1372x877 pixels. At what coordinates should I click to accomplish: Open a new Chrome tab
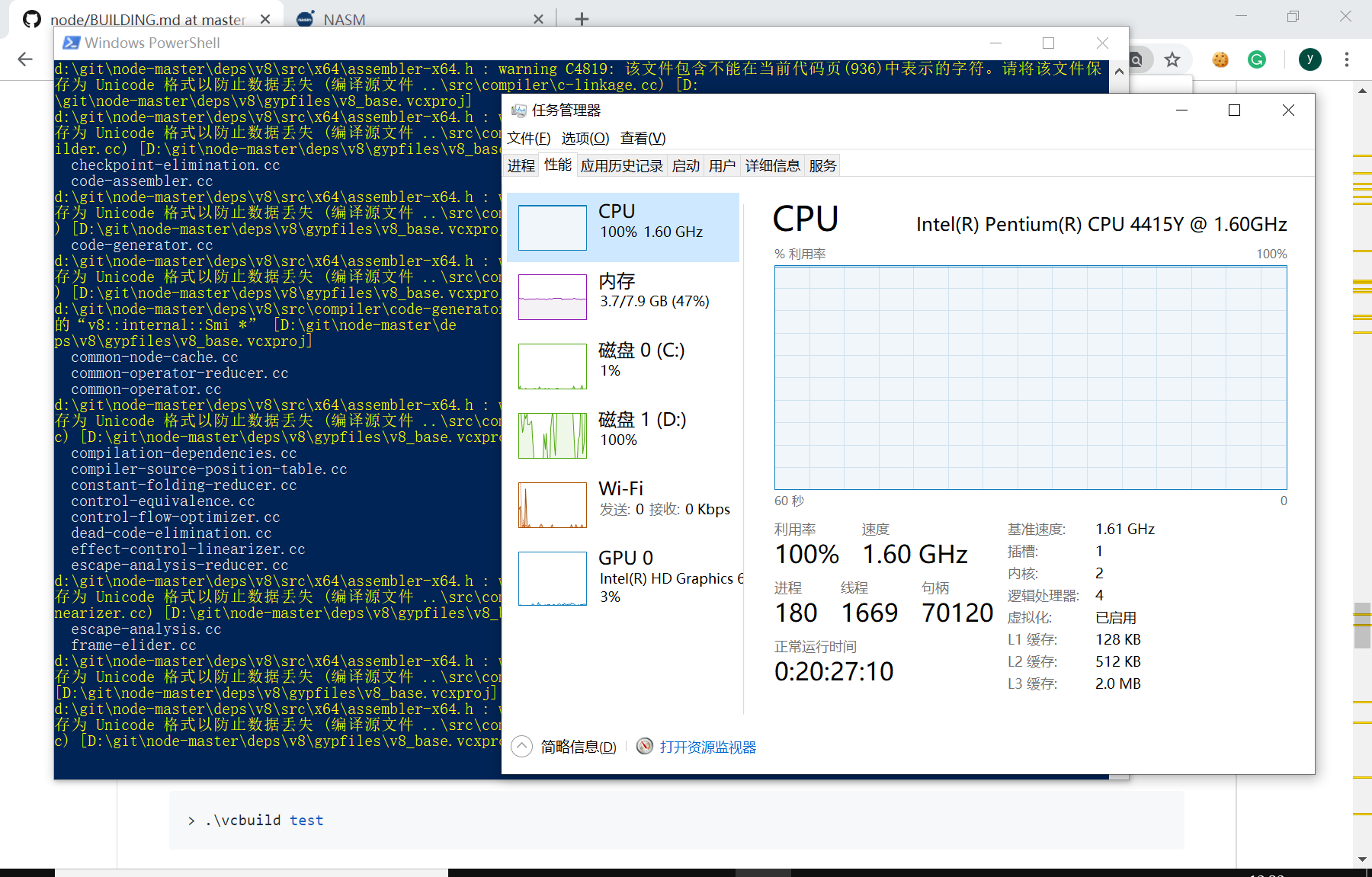pyautogui.click(x=582, y=19)
